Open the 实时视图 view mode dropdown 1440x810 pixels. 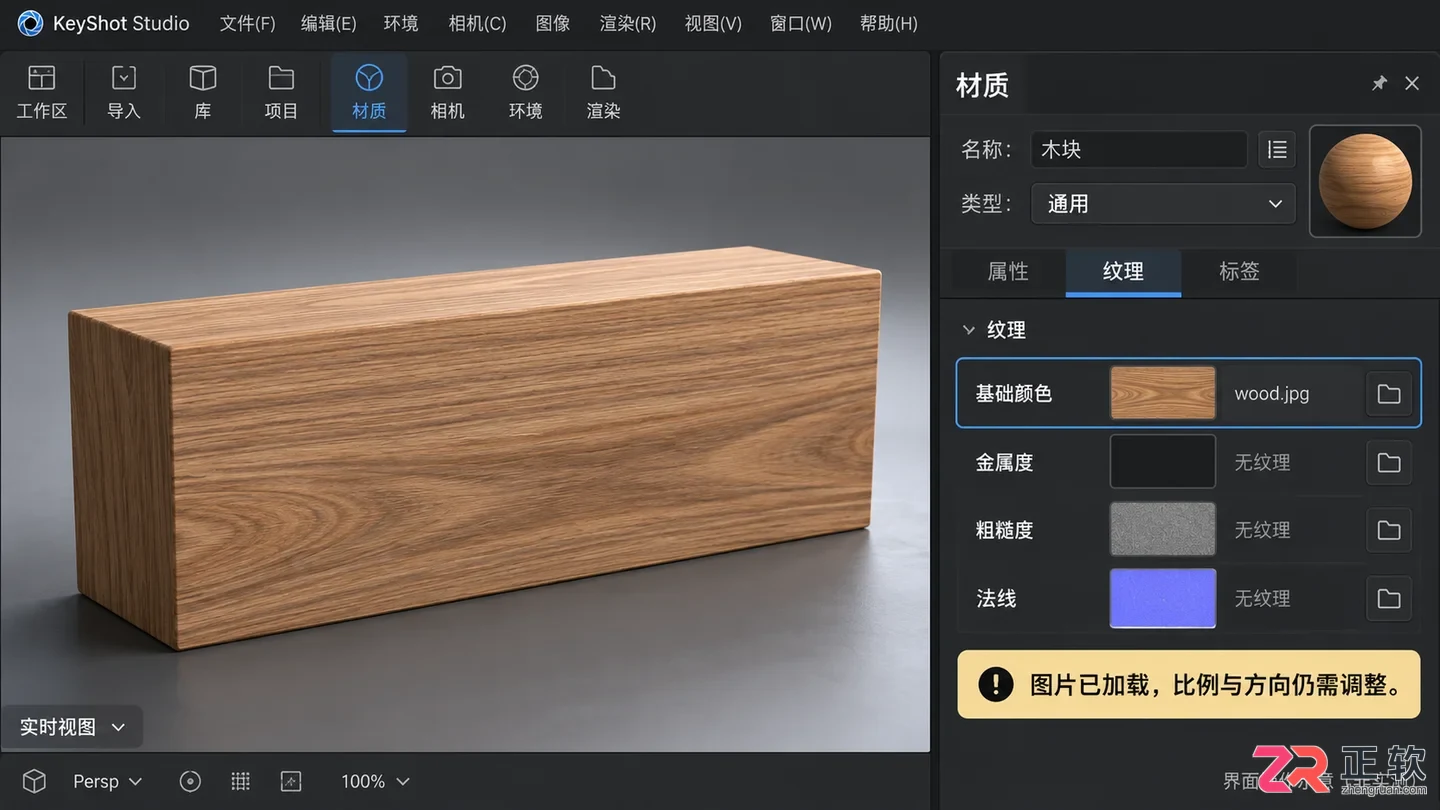pos(72,727)
